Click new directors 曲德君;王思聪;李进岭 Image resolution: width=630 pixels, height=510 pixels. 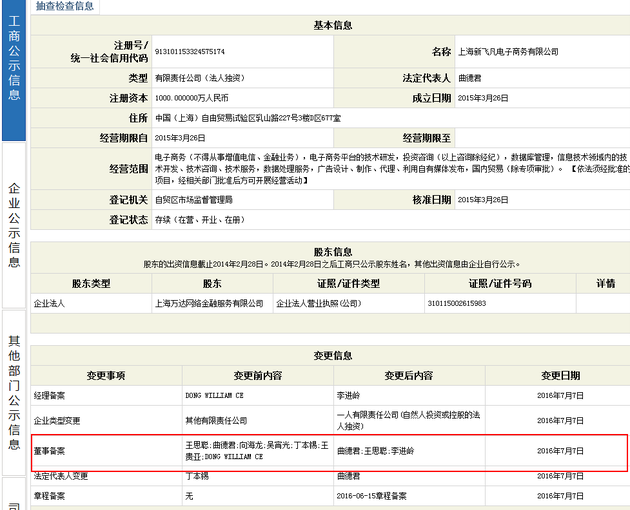point(375,451)
